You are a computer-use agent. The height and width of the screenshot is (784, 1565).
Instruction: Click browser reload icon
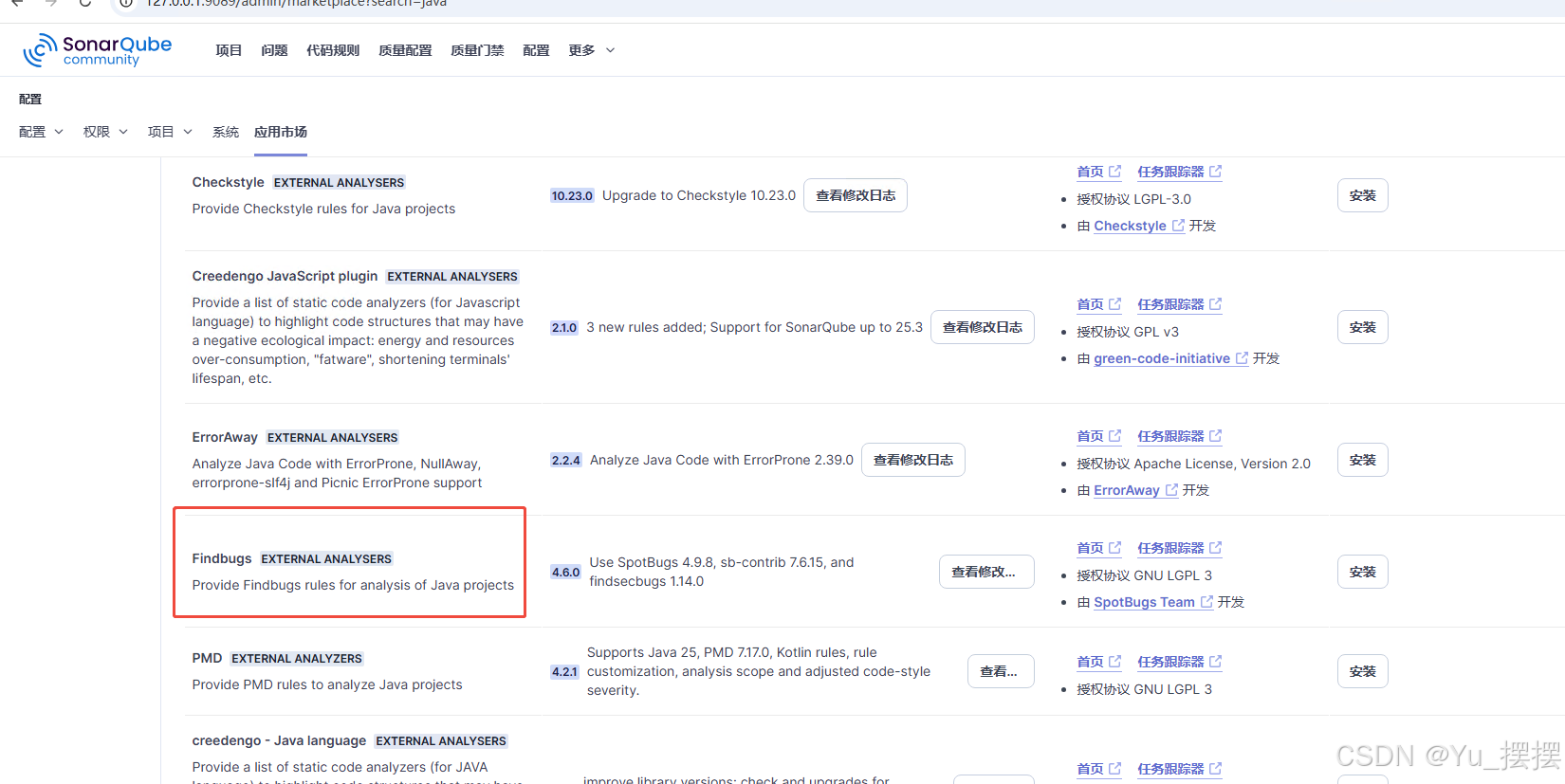85,3
